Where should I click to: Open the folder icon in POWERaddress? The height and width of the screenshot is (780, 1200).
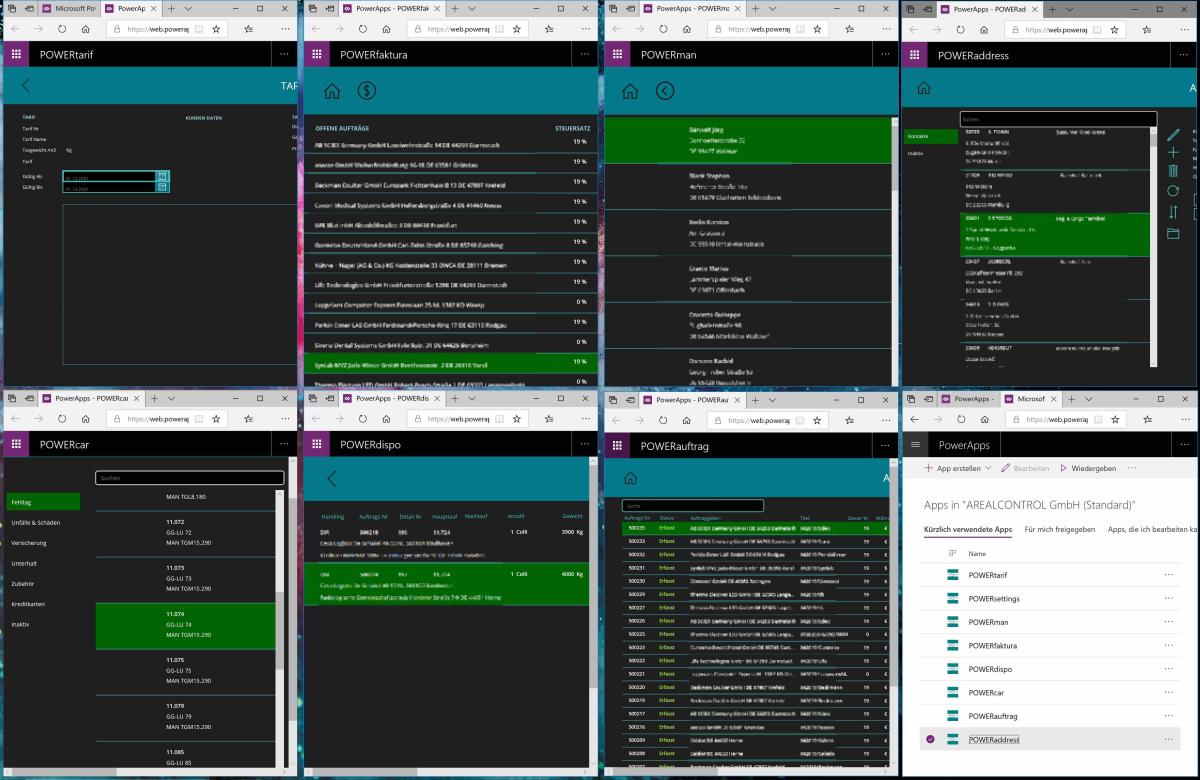(1173, 233)
